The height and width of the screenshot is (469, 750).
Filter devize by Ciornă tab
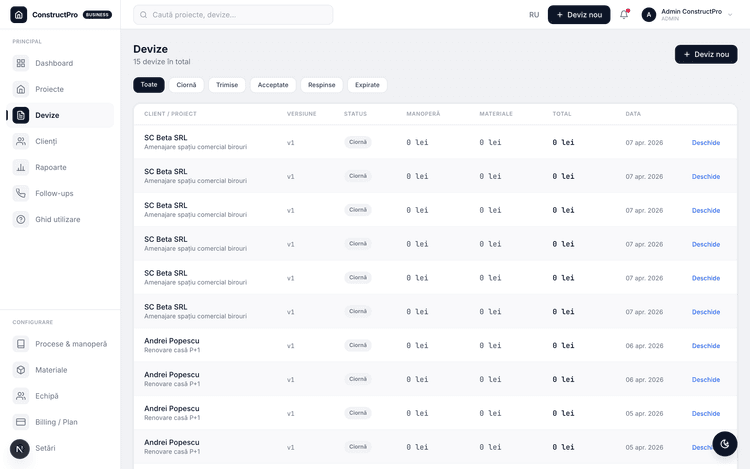(186, 85)
